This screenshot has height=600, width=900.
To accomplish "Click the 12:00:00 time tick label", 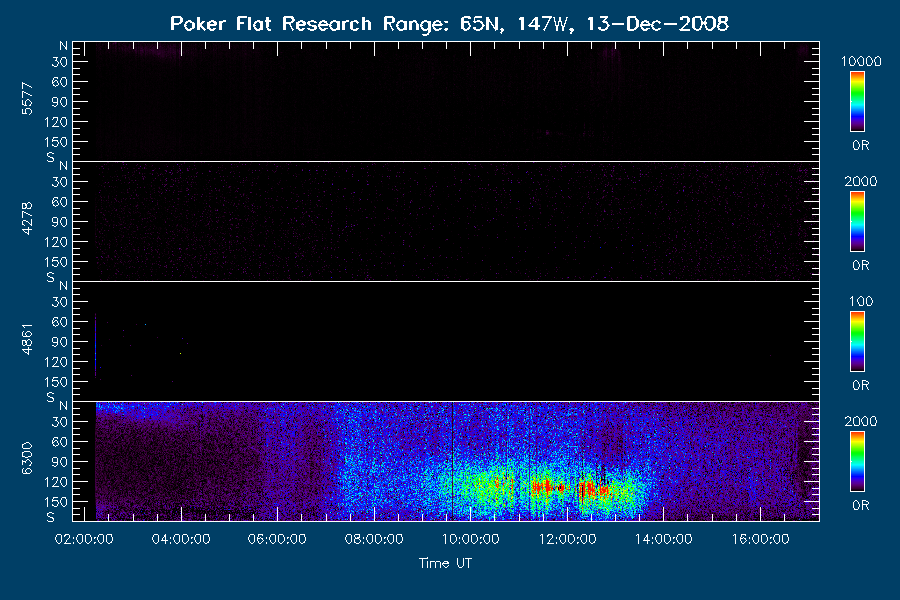I will tap(567, 539).
